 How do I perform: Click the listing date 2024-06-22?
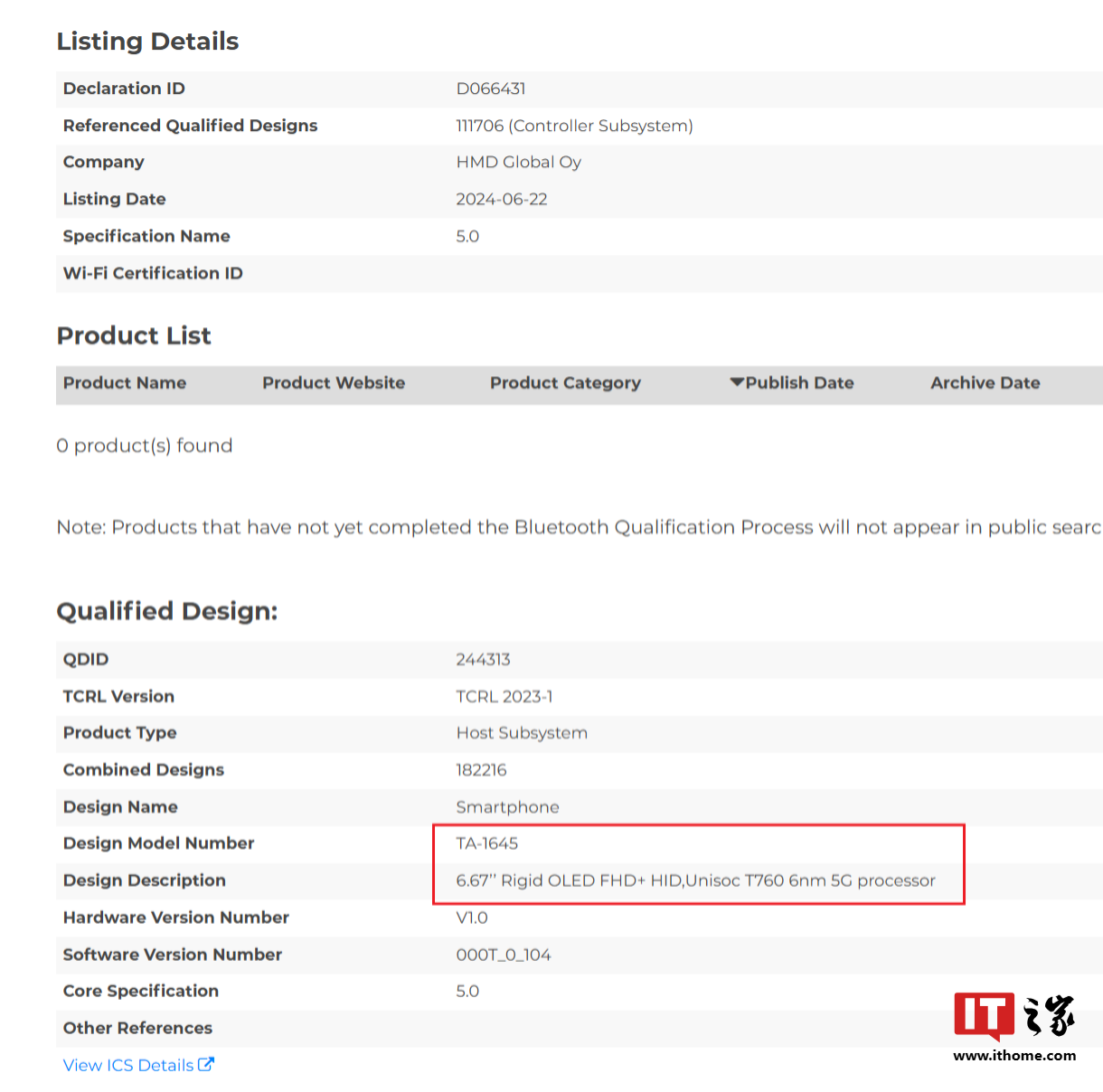[502, 200]
